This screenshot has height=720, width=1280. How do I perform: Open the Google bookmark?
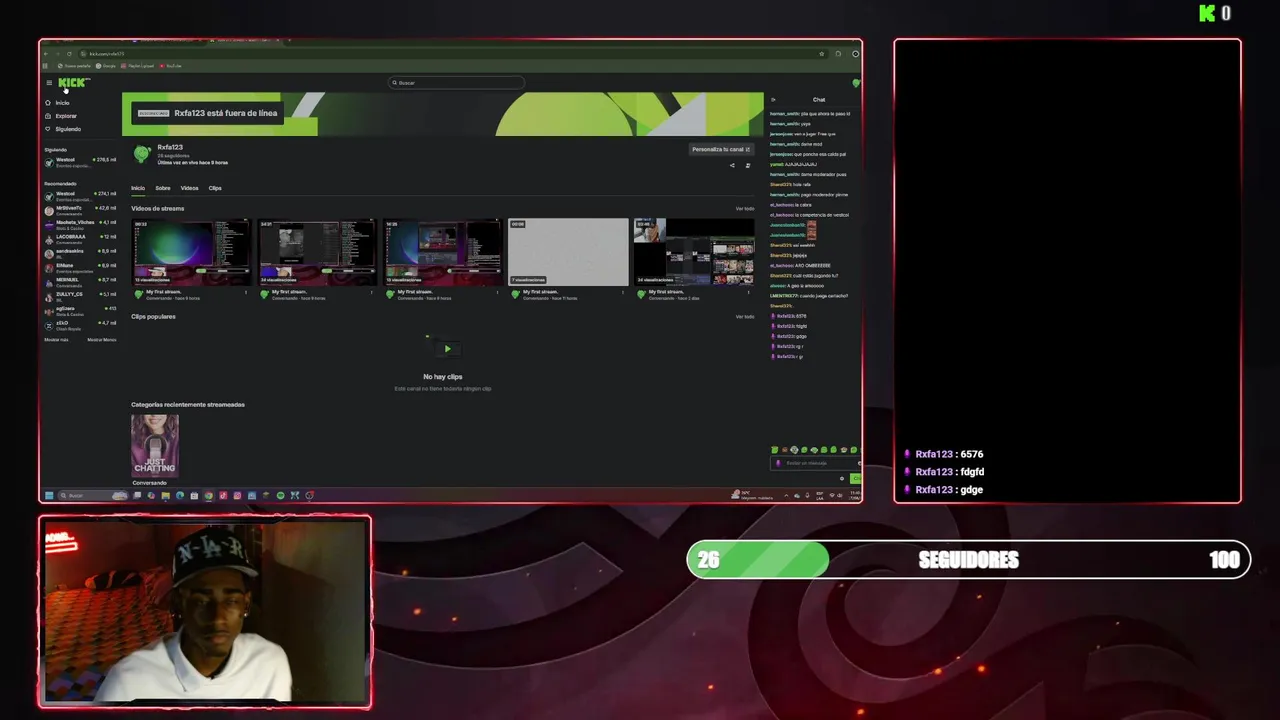click(106, 66)
